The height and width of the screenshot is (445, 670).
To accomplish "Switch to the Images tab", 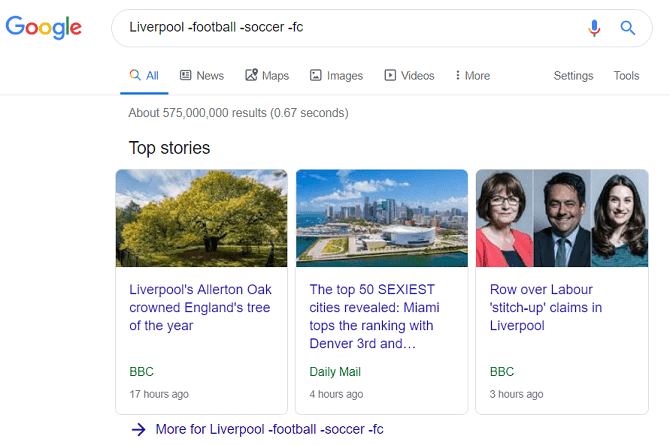I will [336, 76].
